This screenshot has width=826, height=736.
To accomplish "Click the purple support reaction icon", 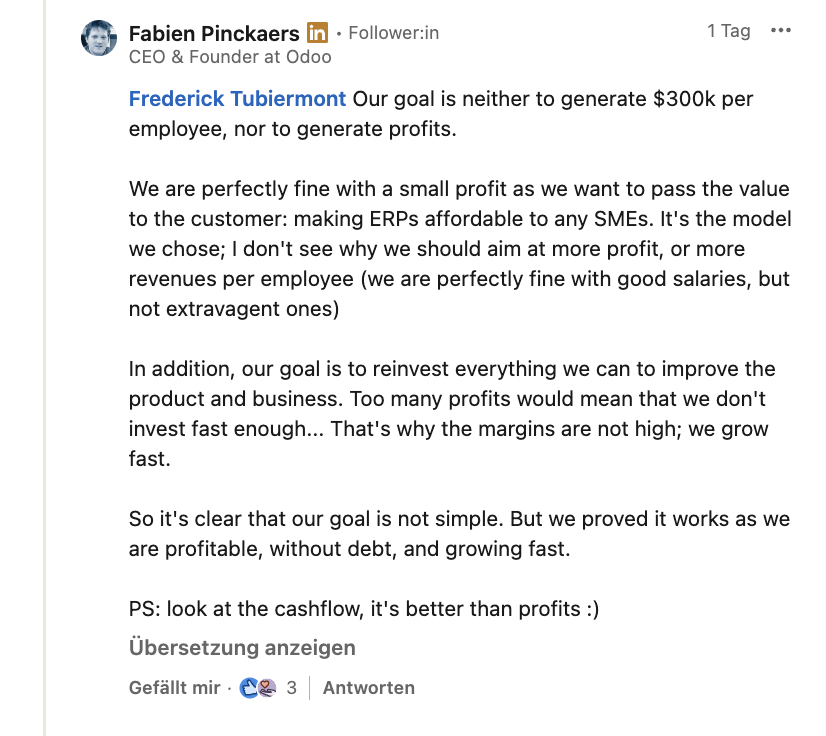I will [265, 687].
